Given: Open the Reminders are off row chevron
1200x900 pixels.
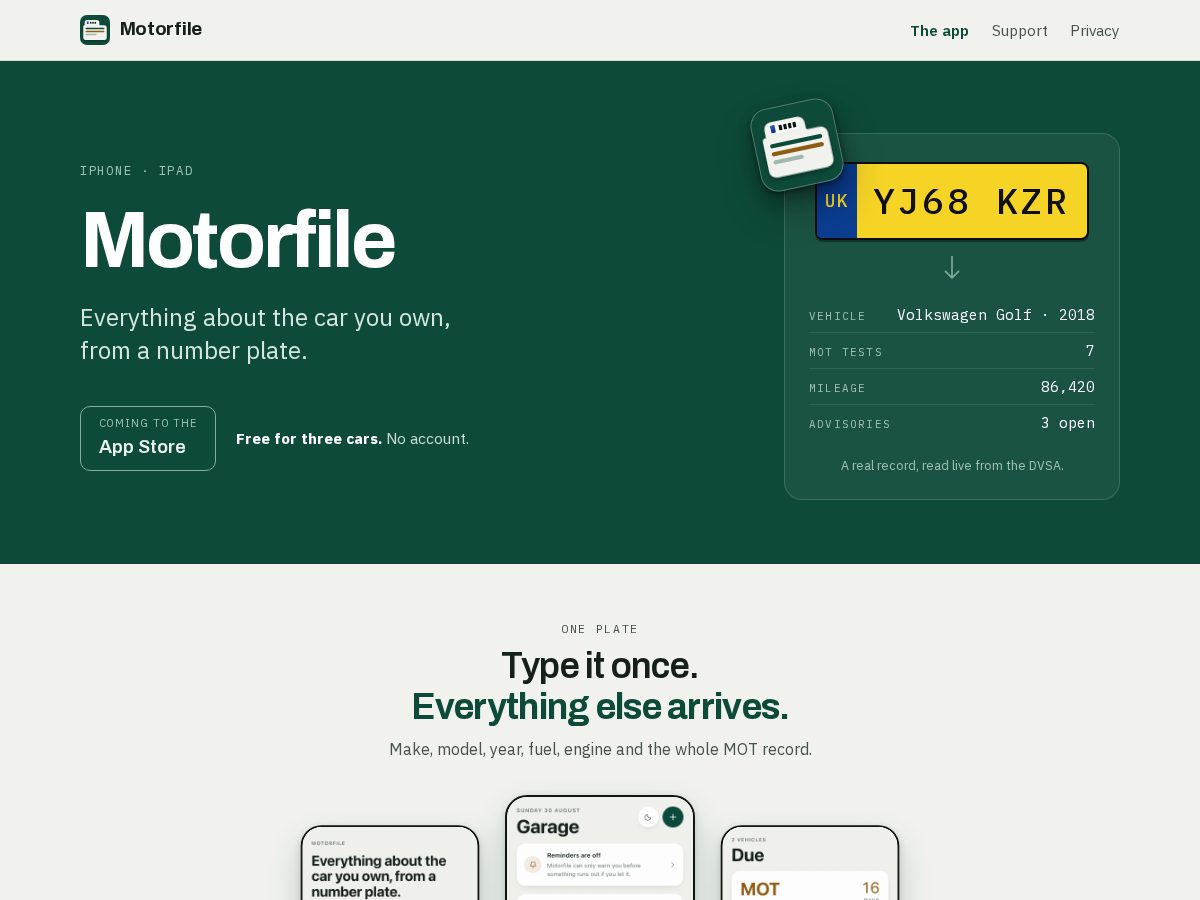Looking at the screenshot, I should [672, 864].
